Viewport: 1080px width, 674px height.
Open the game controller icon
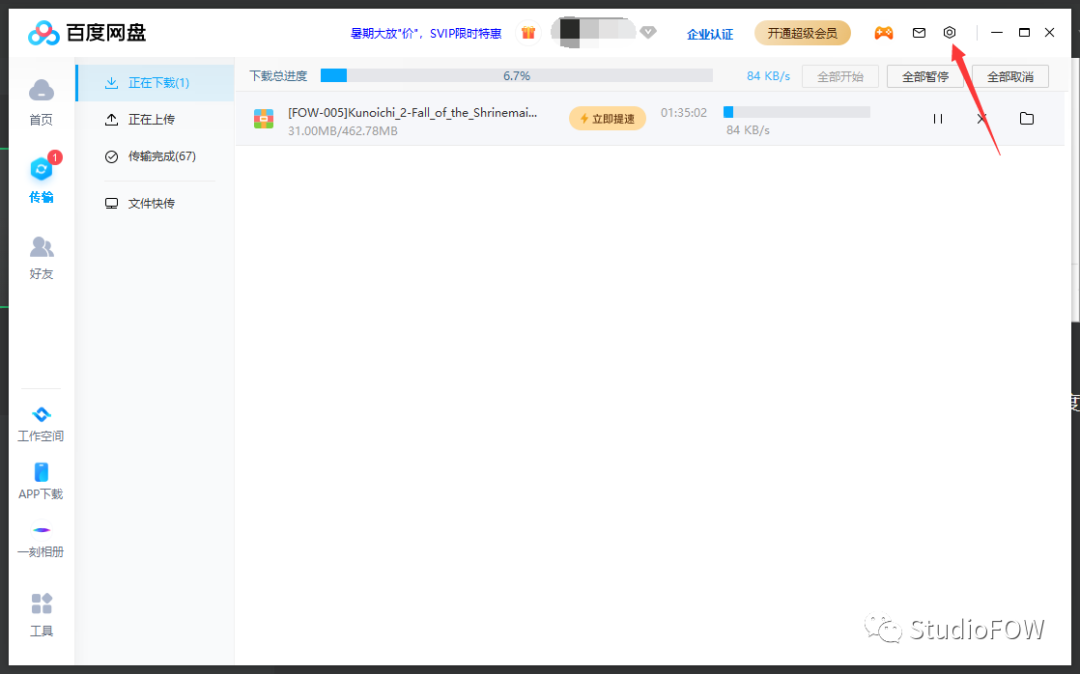884,32
